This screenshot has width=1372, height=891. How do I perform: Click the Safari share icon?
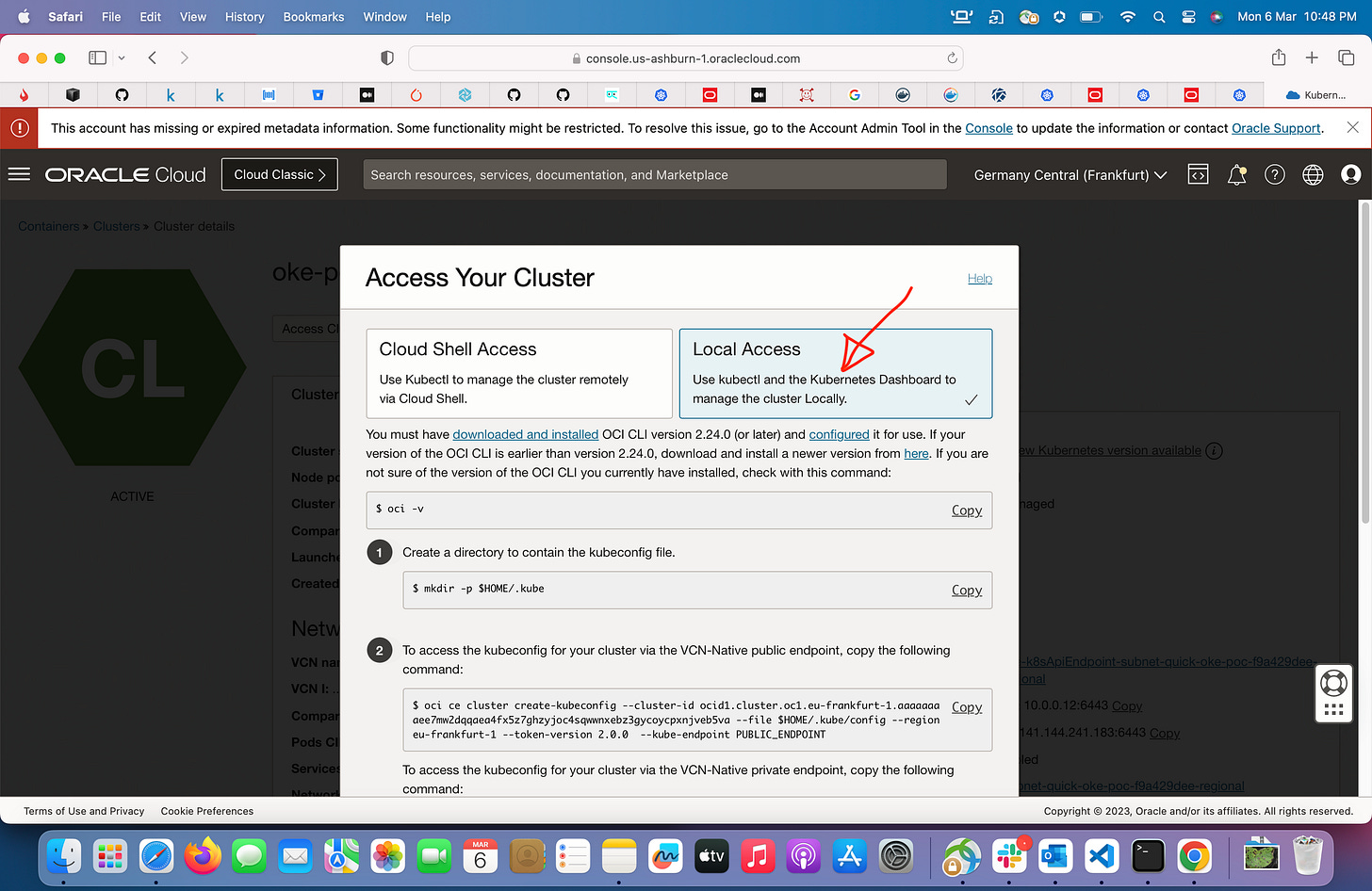coord(1279,57)
